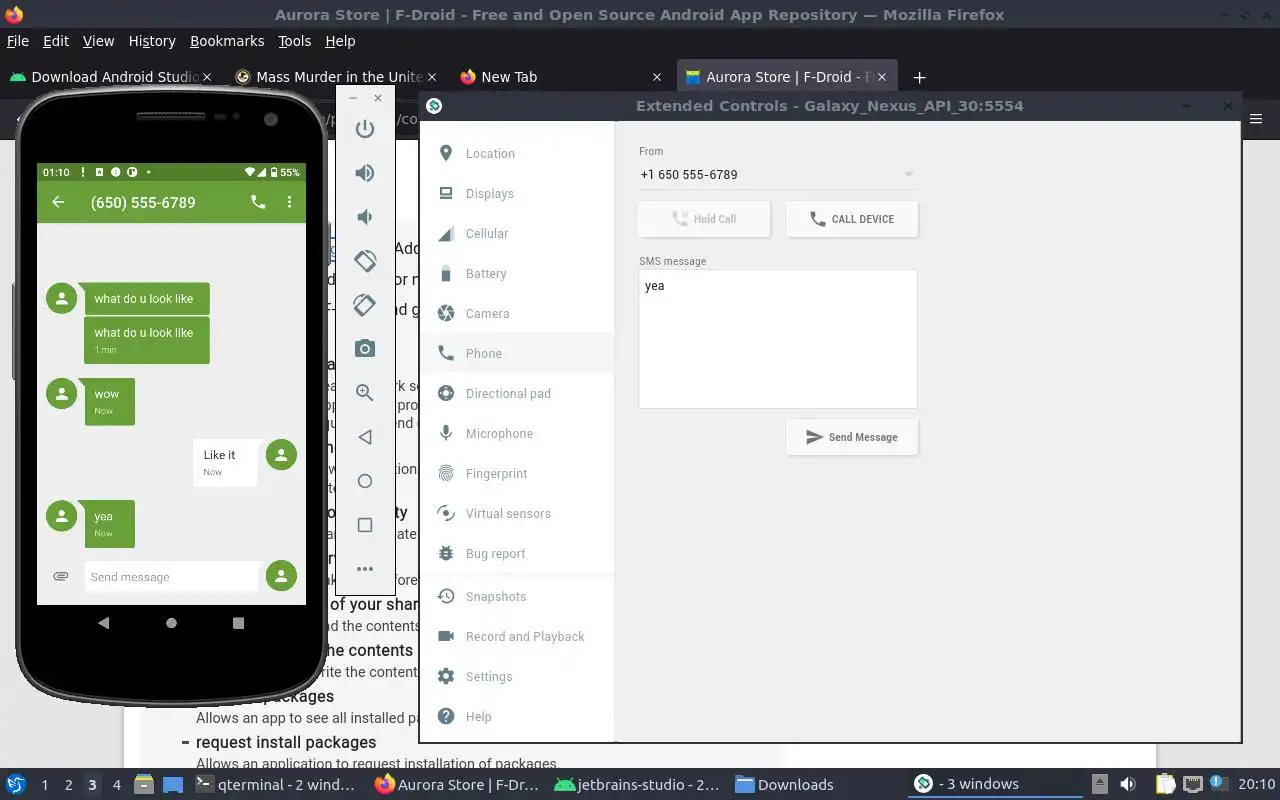
Task: Switch to the New Tab tab
Action: (x=560, y=77)
